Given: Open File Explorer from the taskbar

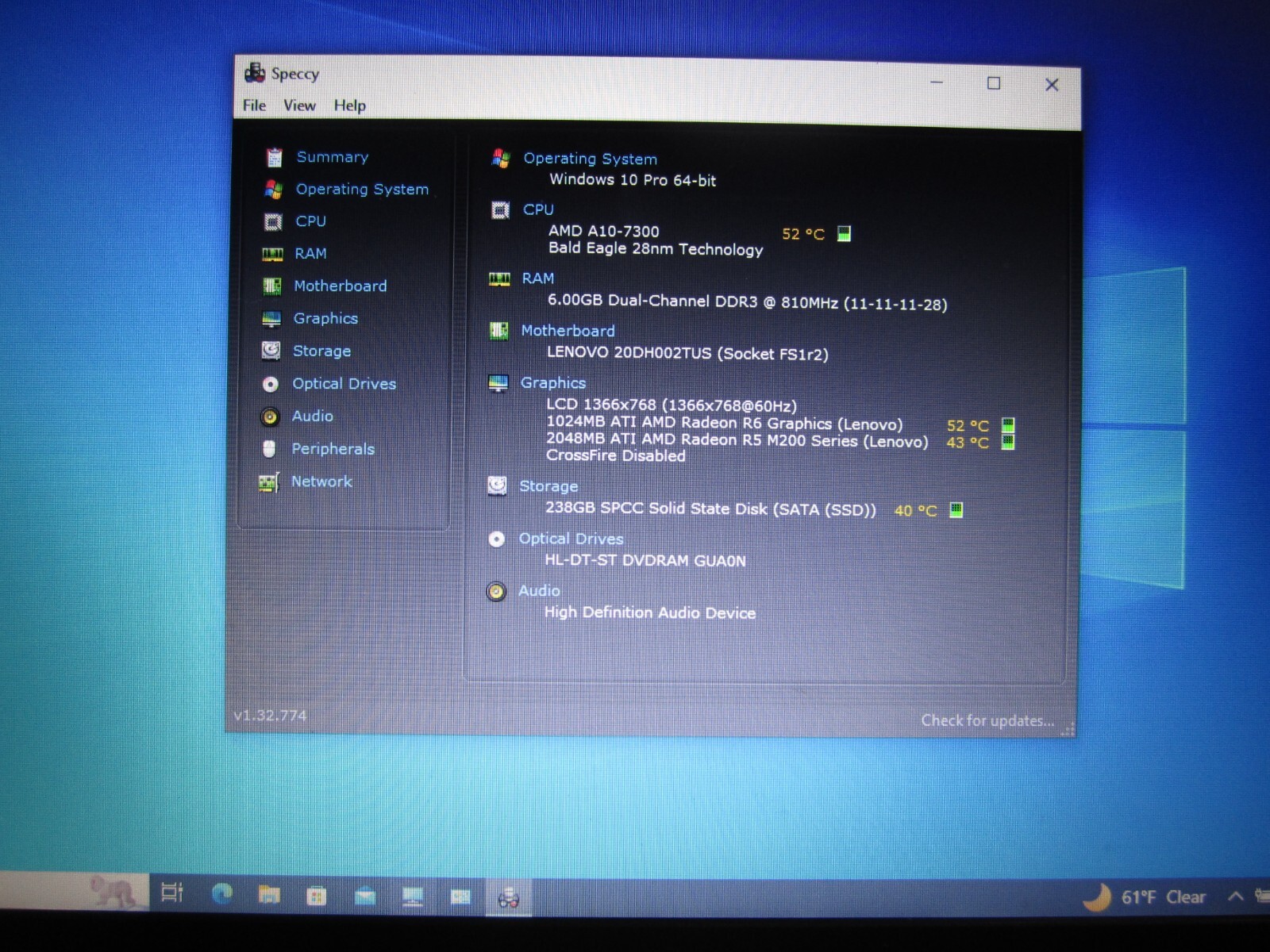Looking at the screenshot, I should (x=269, y=895).
